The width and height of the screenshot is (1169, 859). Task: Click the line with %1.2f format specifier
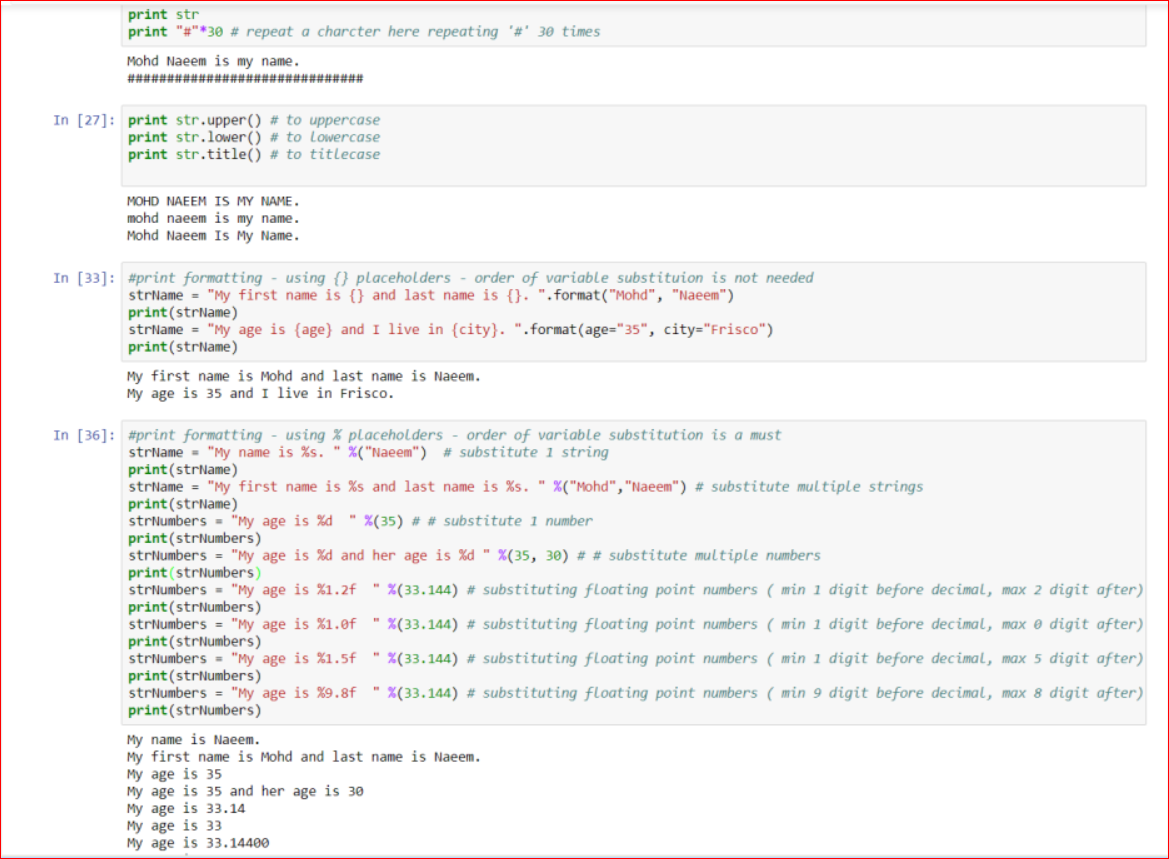click(635, 590)
